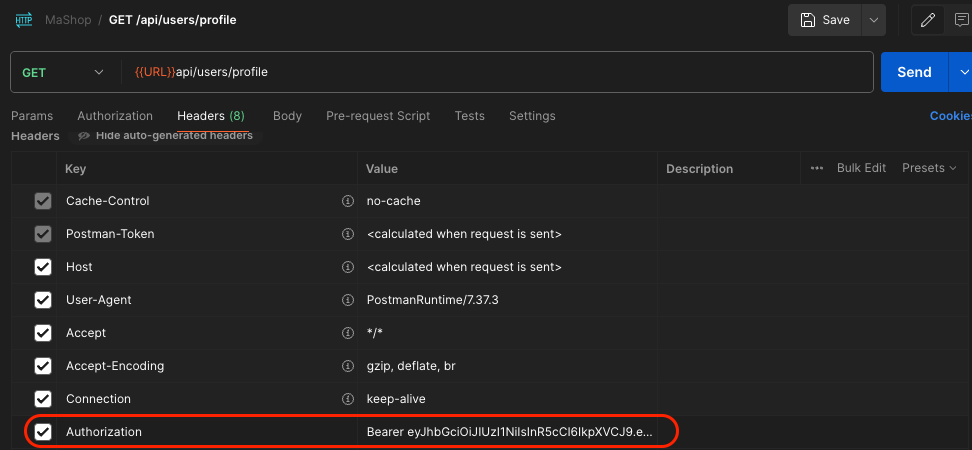Uncheck the Connection header checkbox
Image resolution: width=972 pixels, height=450 pixels.
(43, 399)
